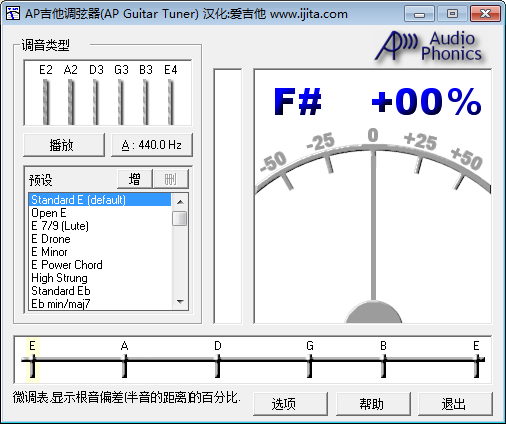The width and height of the screenshot is (506, 424).
Task: Select the E 7/9 (Lute) preset
Action: [x=100, y=226]
